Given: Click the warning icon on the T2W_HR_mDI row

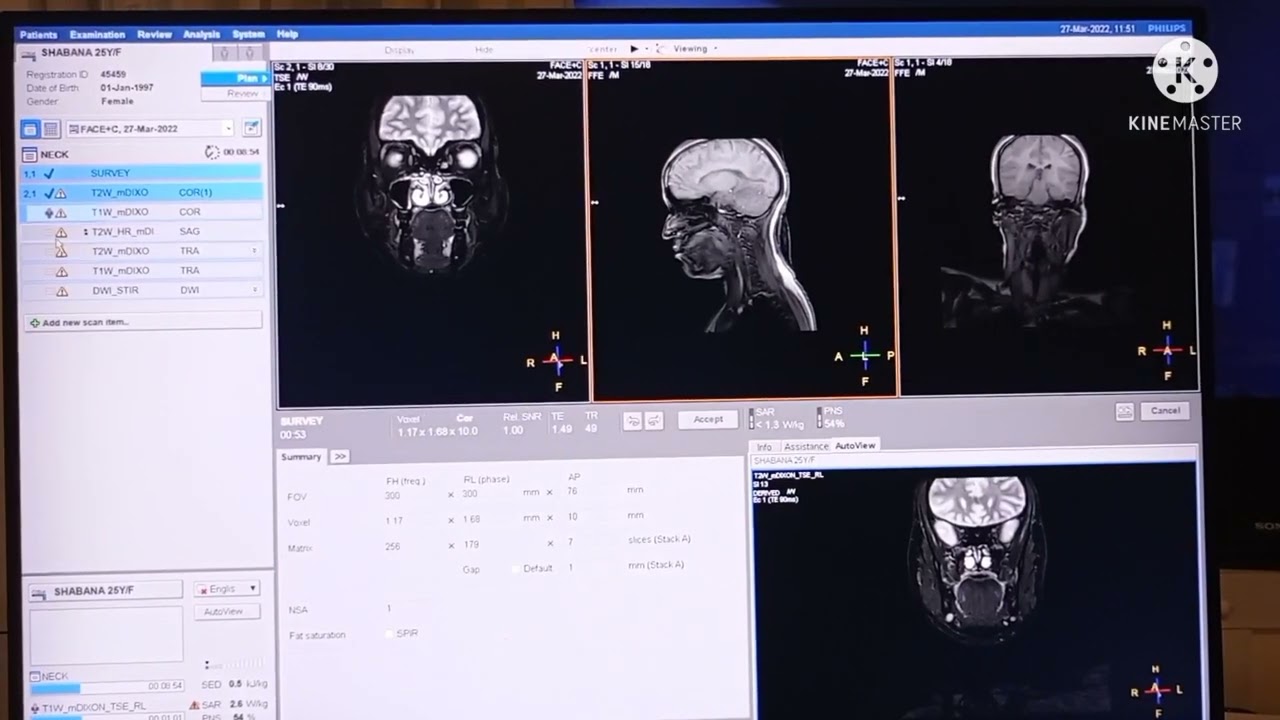Looking at the screenshot, I should (x=61, y=232).
